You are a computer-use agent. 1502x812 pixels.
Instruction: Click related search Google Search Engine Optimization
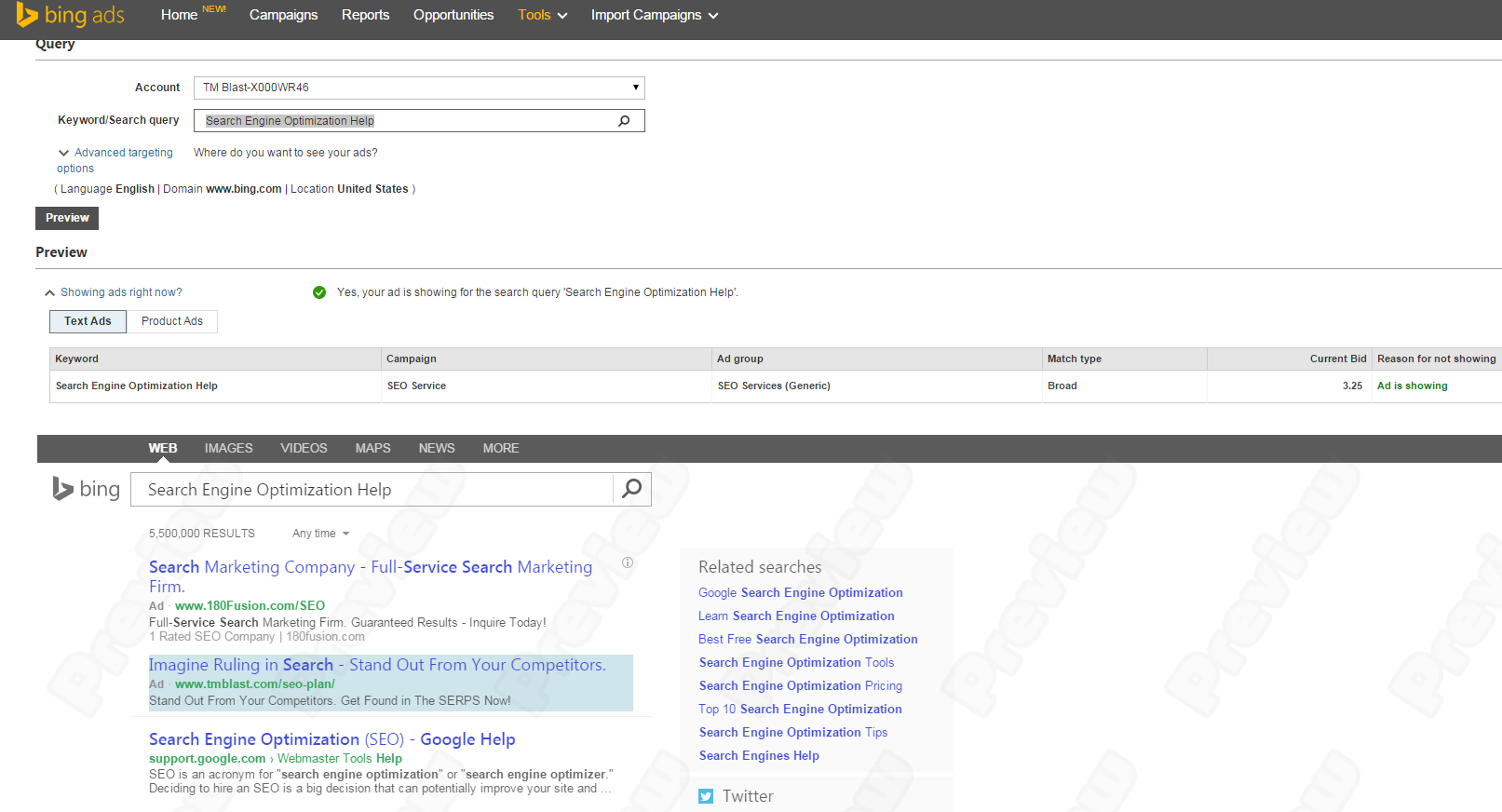point(801,593)
